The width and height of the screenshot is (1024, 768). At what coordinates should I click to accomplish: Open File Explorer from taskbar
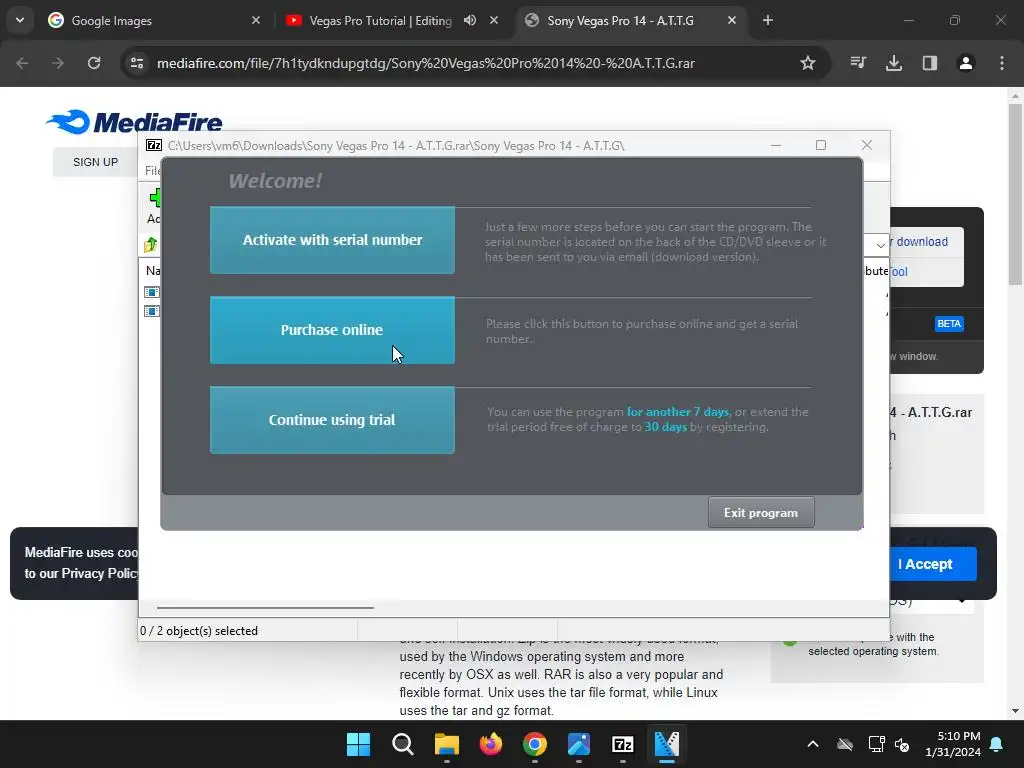pos(447,744)
